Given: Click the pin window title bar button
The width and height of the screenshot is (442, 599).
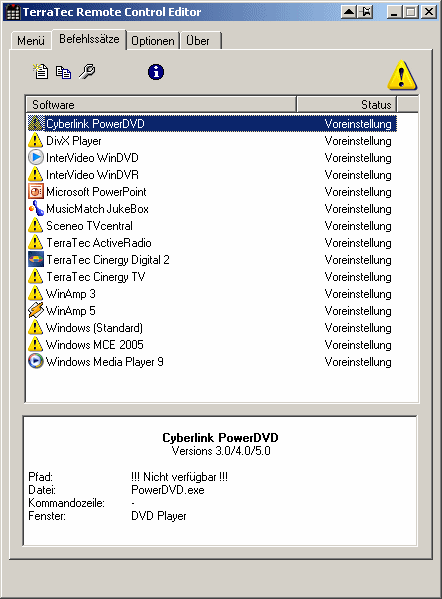Looking at the screenshot, I should (366, 12).
